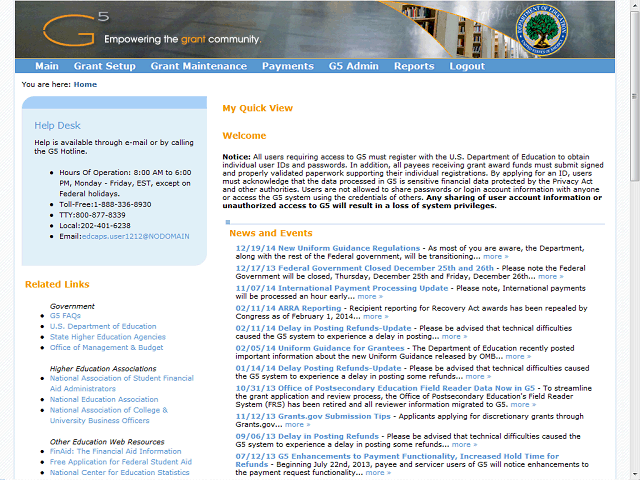Open the Grant Maintenance menu
Screen dimensions: 640x480
tap(199, 66)
